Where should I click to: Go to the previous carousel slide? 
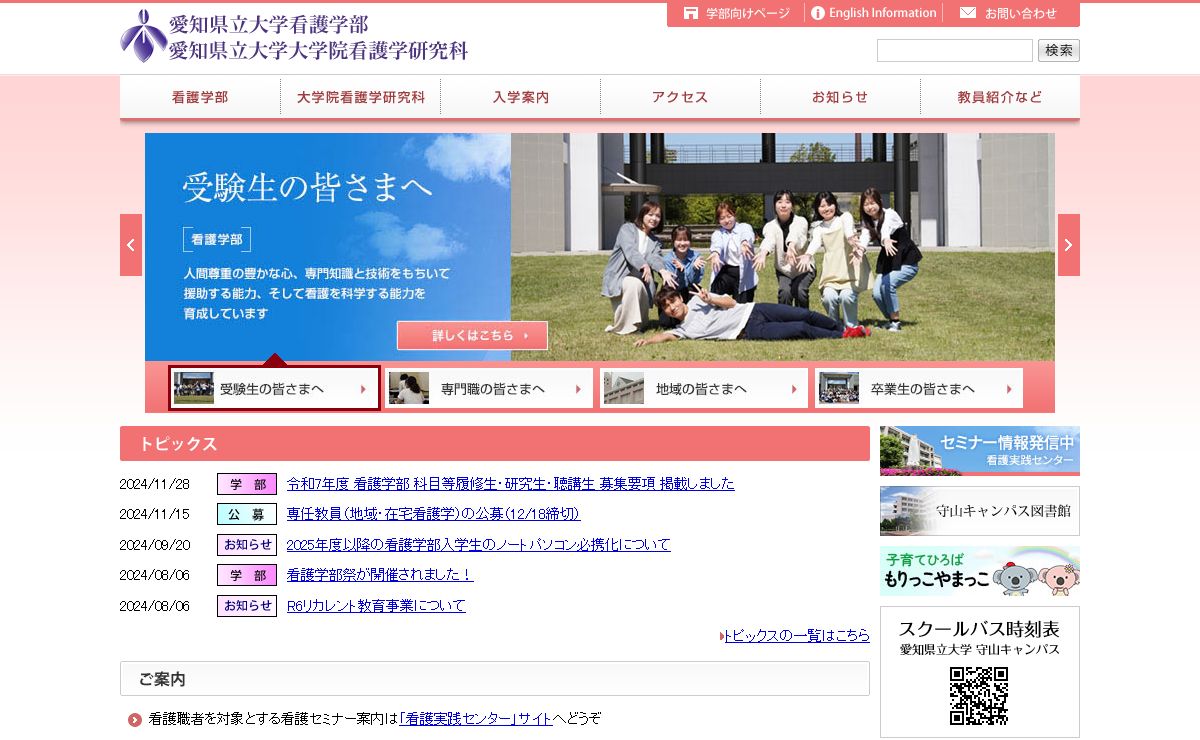coord(131,245)
